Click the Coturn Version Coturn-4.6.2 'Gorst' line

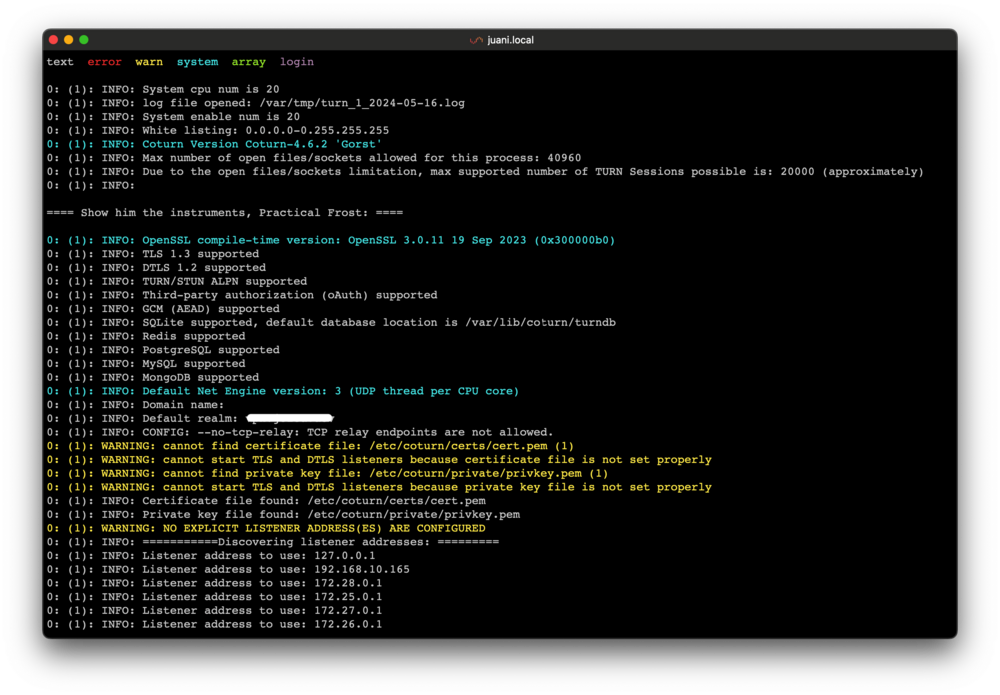(x=214, y=144)
